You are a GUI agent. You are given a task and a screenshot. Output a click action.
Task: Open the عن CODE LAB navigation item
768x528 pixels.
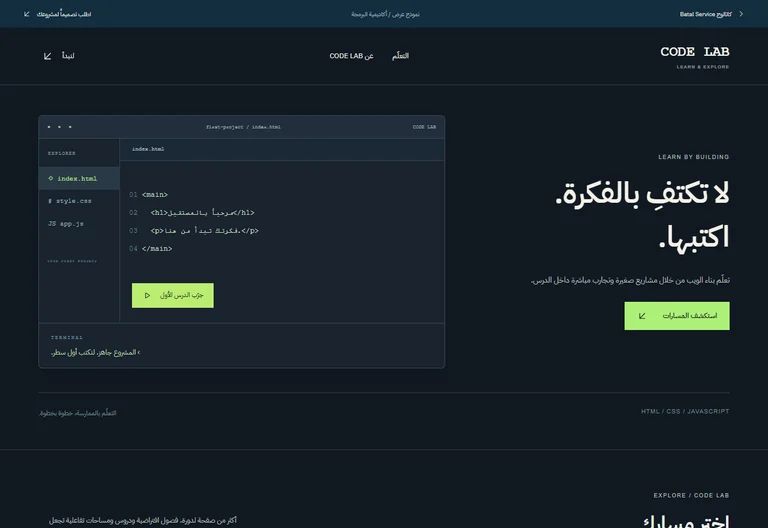351,56
